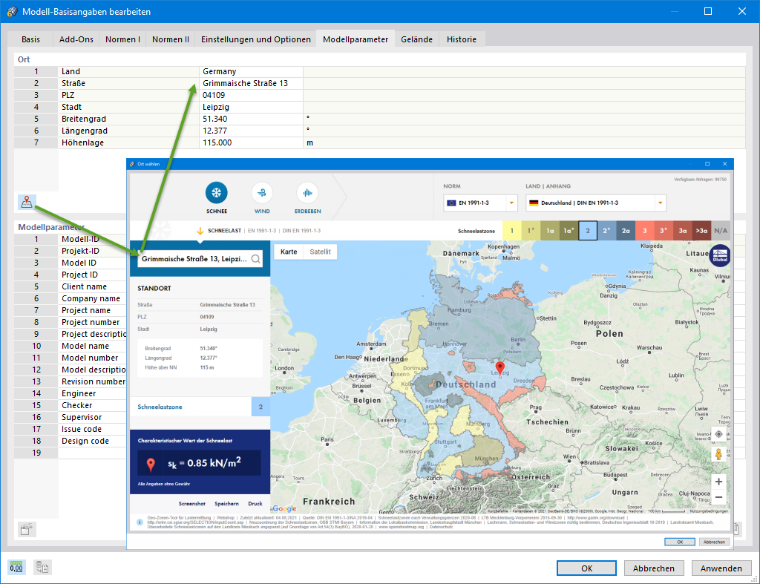Screen dimensions: 760x584
Task: Select the Client name parameter row
Action: [70, 286]
